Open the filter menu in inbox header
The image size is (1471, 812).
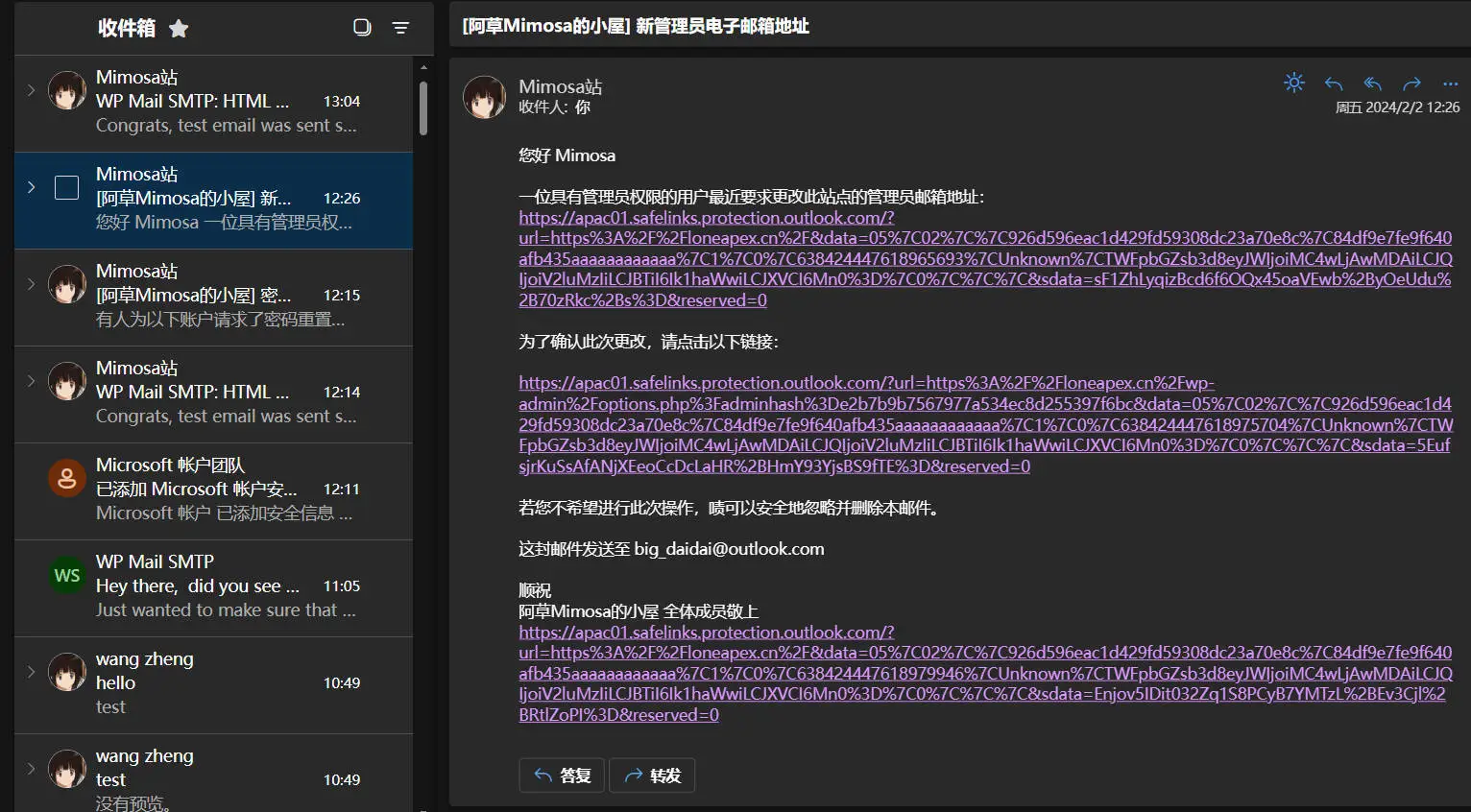(400, 28)
